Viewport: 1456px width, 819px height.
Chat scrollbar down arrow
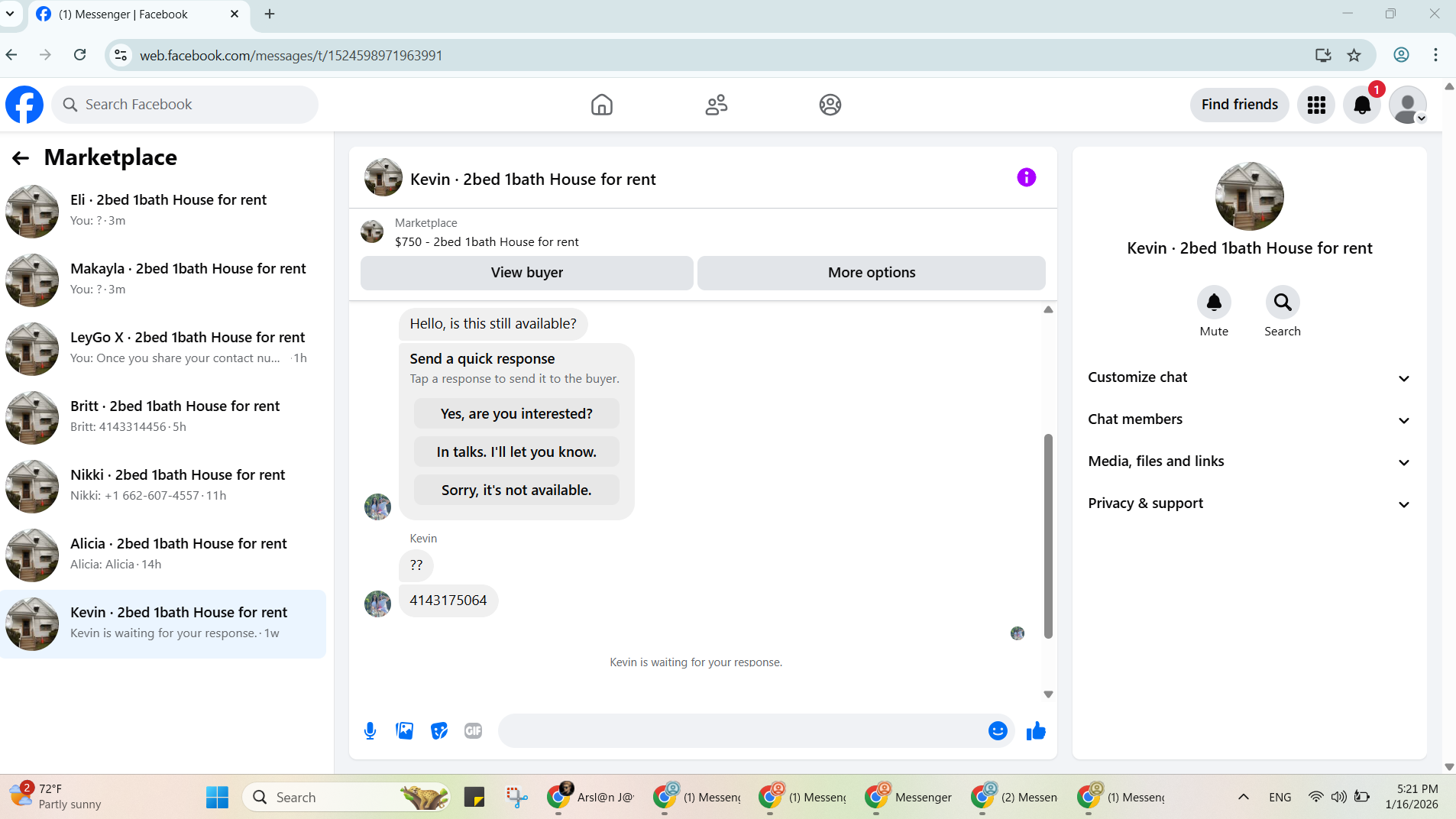coord(1048,694)
